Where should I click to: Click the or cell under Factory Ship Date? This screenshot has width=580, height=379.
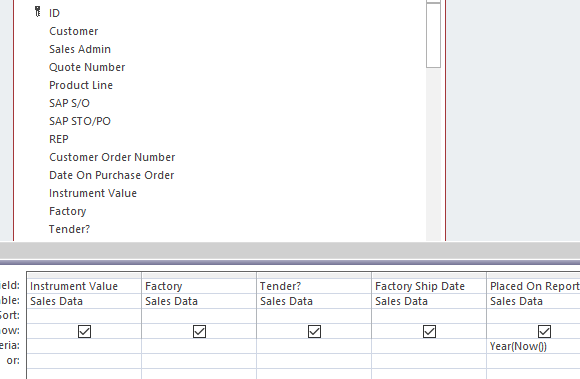(429, 361)
